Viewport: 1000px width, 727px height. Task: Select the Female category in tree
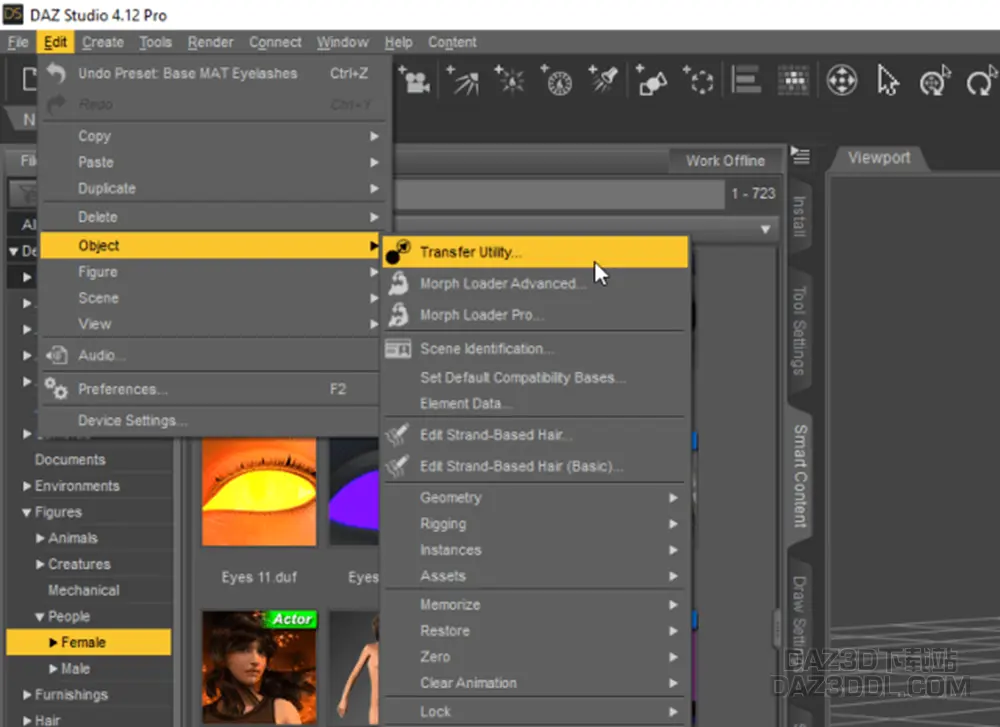89,642
